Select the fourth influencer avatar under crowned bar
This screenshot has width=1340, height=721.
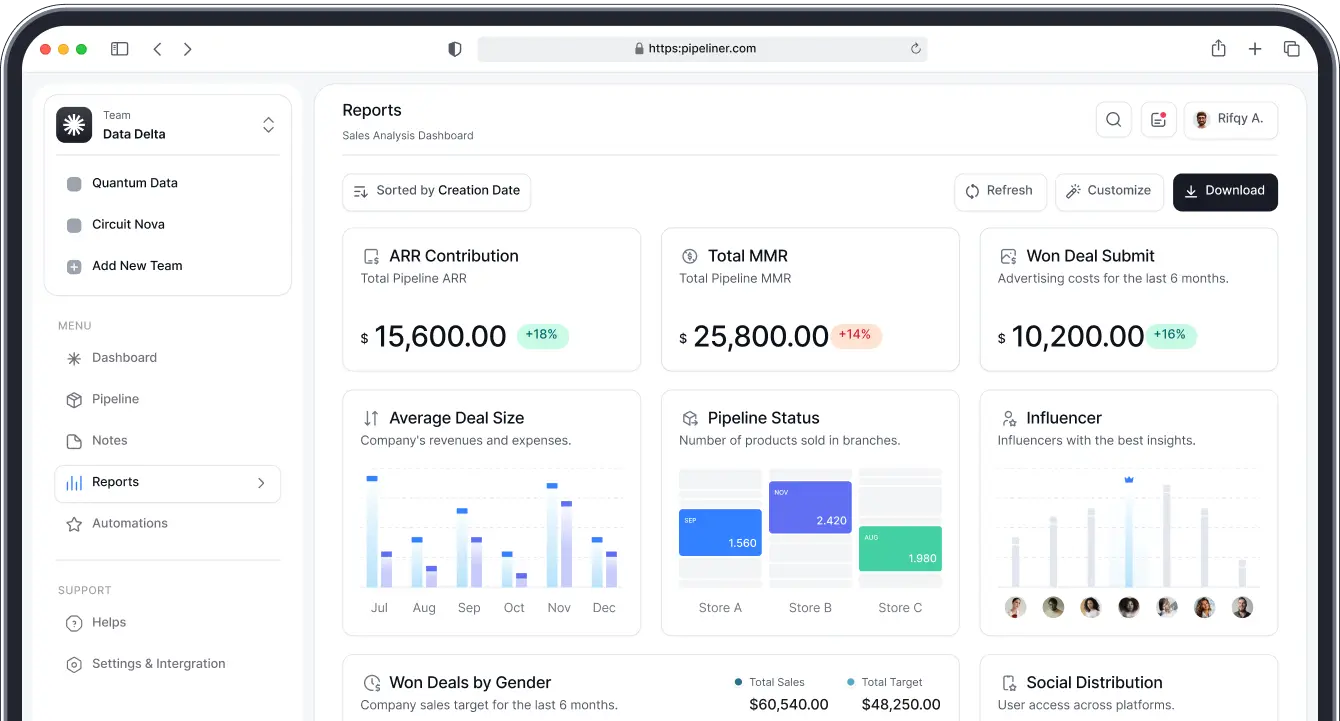pos(1129,607)
